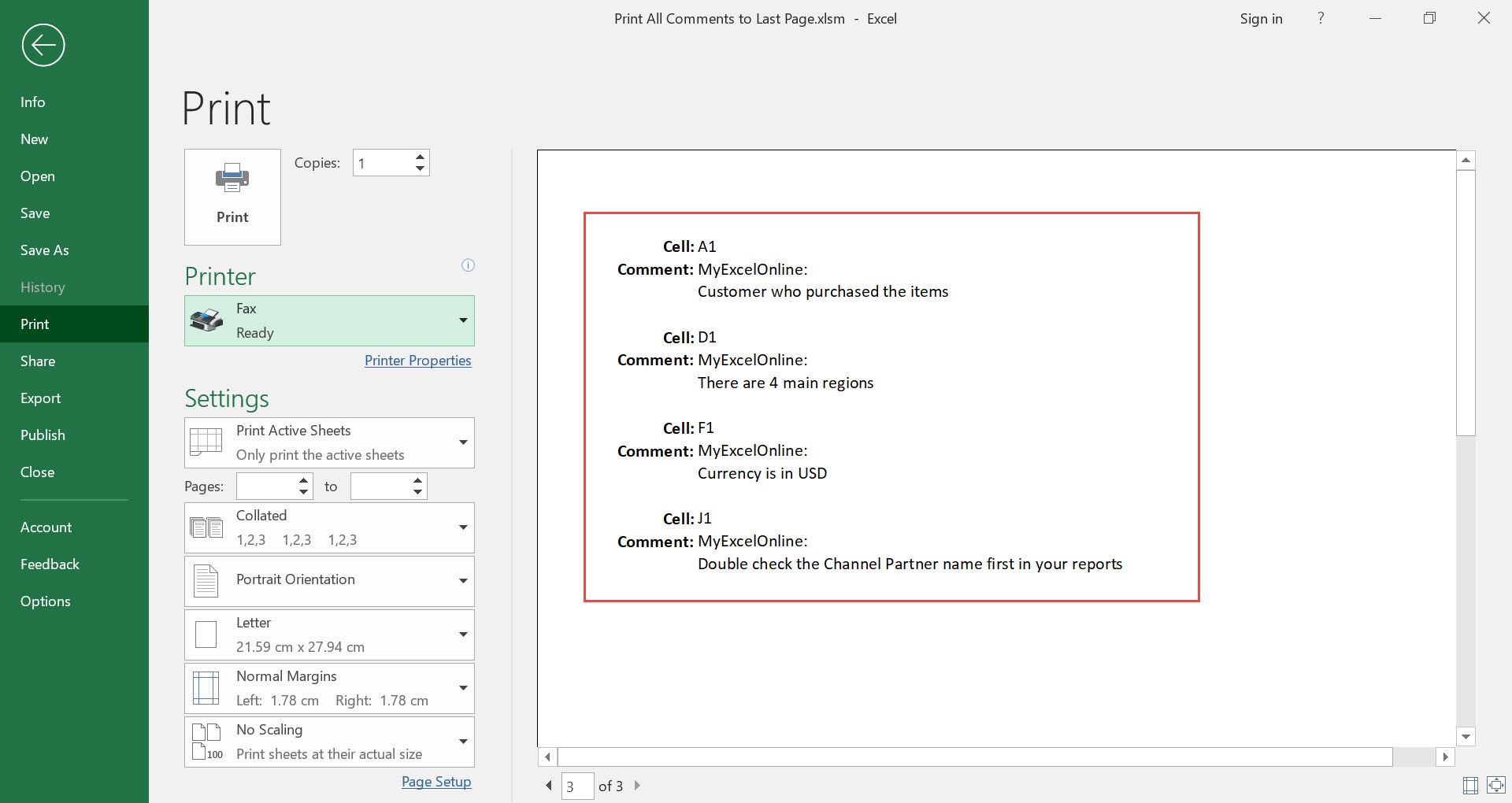
Task: Go to previous page arrow
Action: 549,786
